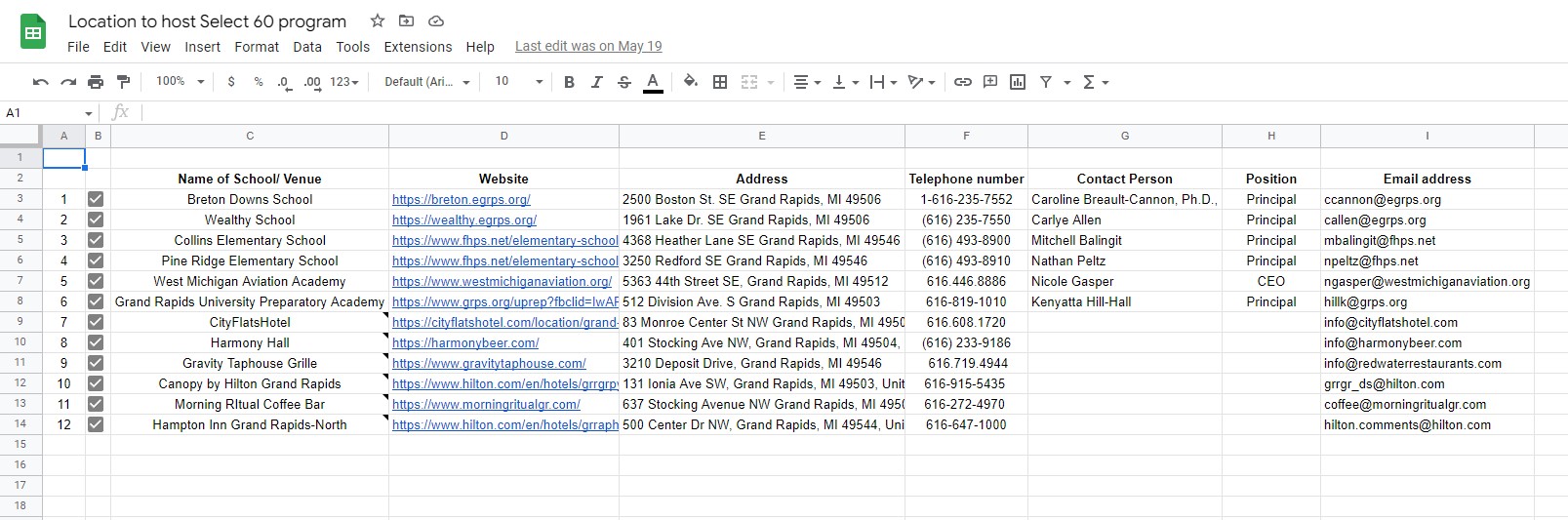
Task: Open the 'Last edit was on May 19' link
Action: coord(588,46)
